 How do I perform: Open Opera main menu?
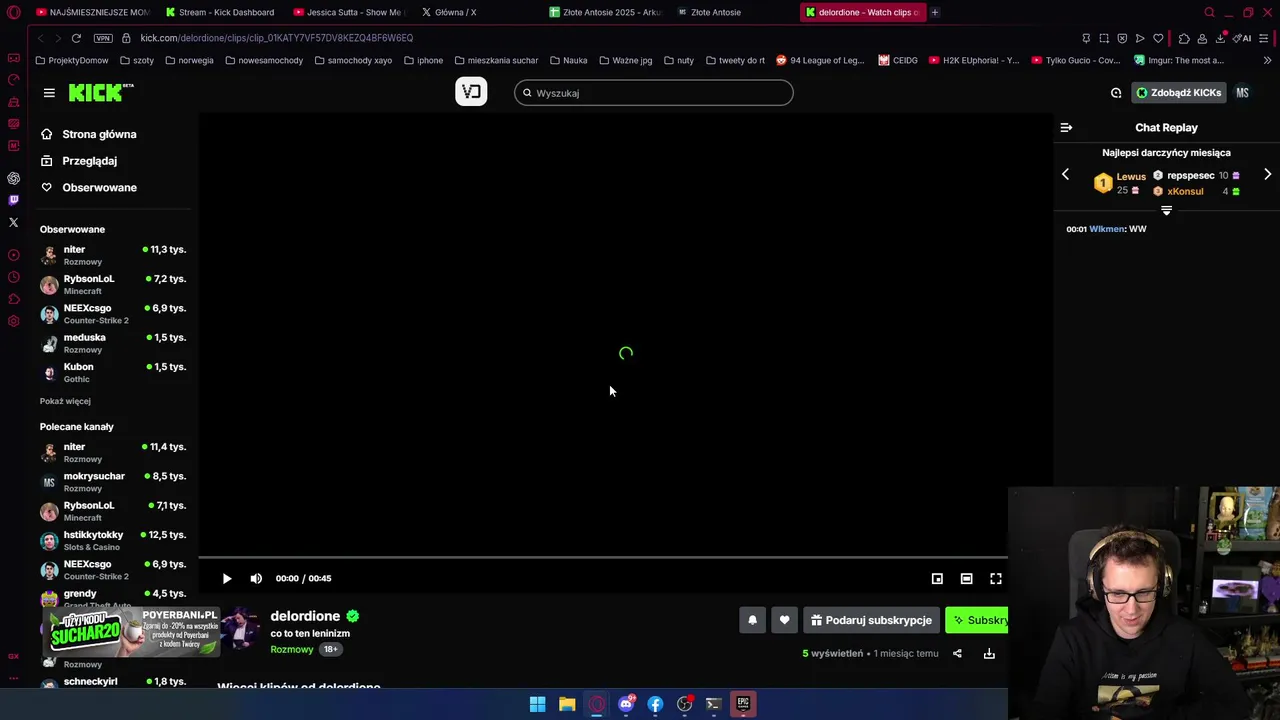pyautogui.click(x=13, y=13)
